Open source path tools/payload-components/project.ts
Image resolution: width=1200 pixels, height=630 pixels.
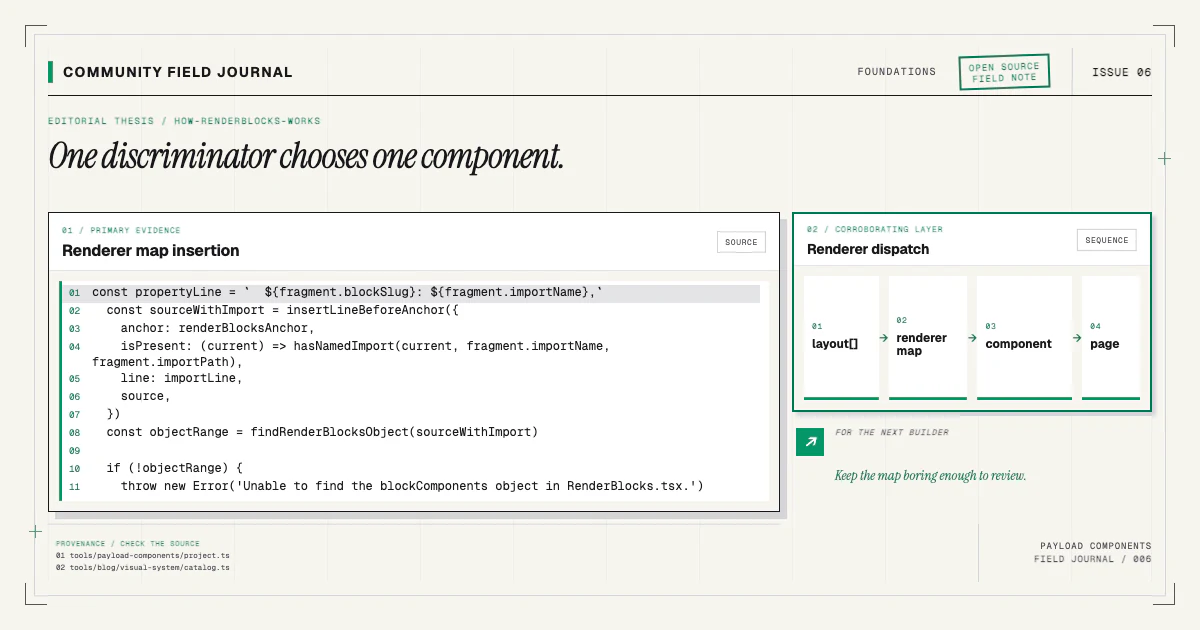click(x=143, y=555)
